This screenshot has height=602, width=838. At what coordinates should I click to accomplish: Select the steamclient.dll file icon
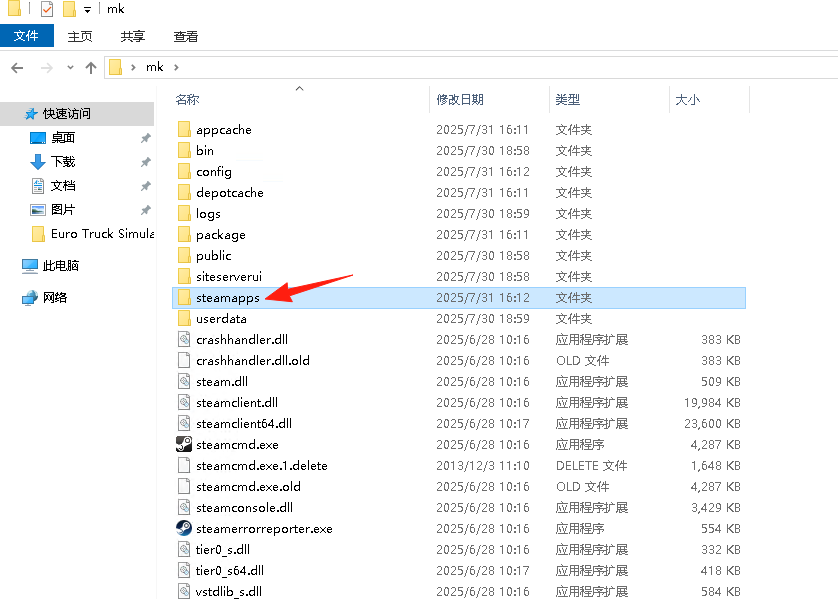(184, 402)
